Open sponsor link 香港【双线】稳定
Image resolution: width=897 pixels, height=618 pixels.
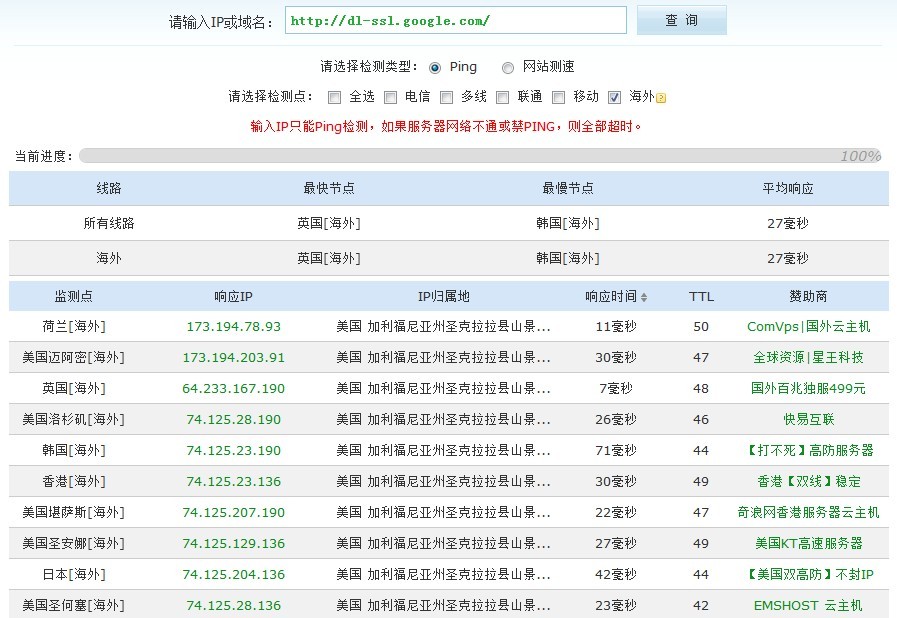(x=808, y=481)
